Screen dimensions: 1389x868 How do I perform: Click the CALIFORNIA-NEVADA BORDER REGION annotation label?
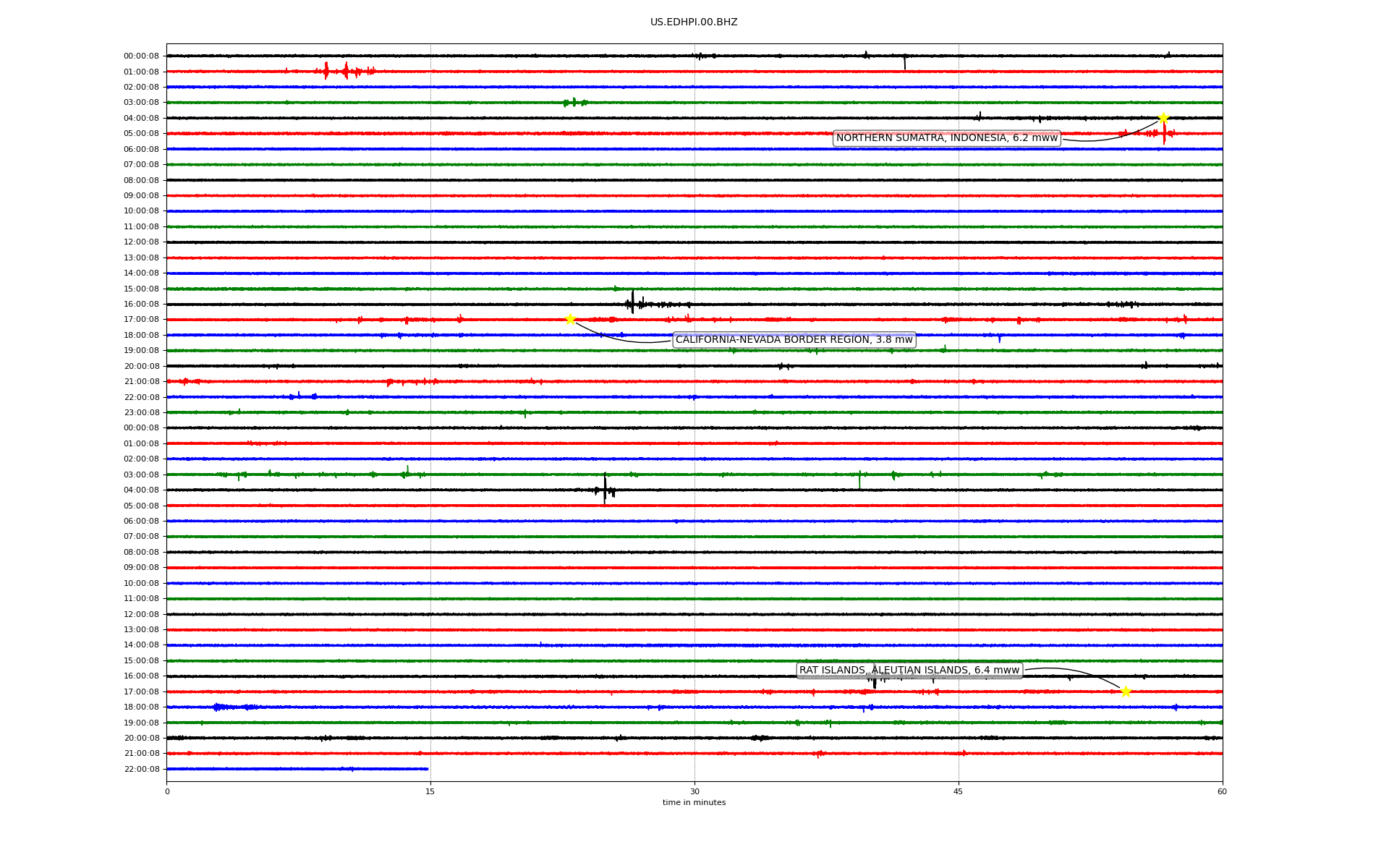pos(794,340)
